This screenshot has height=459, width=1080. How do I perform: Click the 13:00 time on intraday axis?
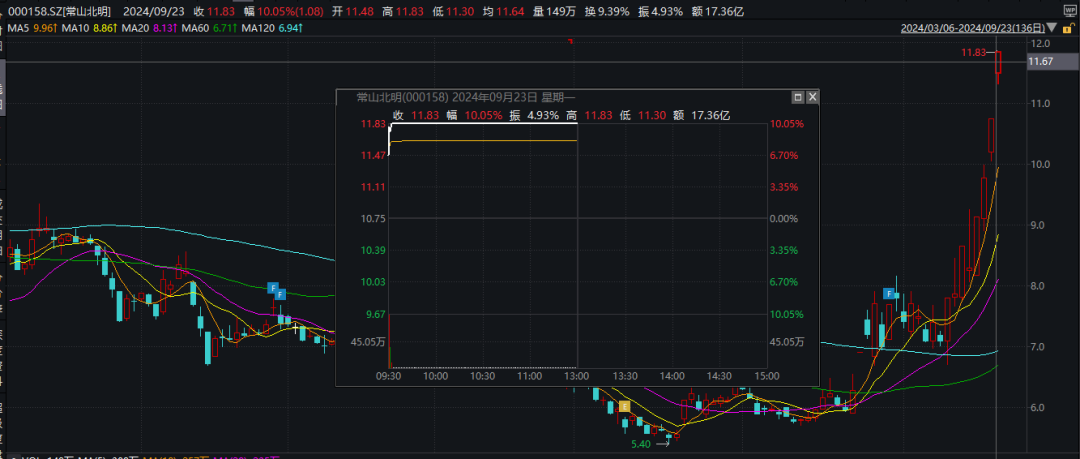click(x=577, y=376)
